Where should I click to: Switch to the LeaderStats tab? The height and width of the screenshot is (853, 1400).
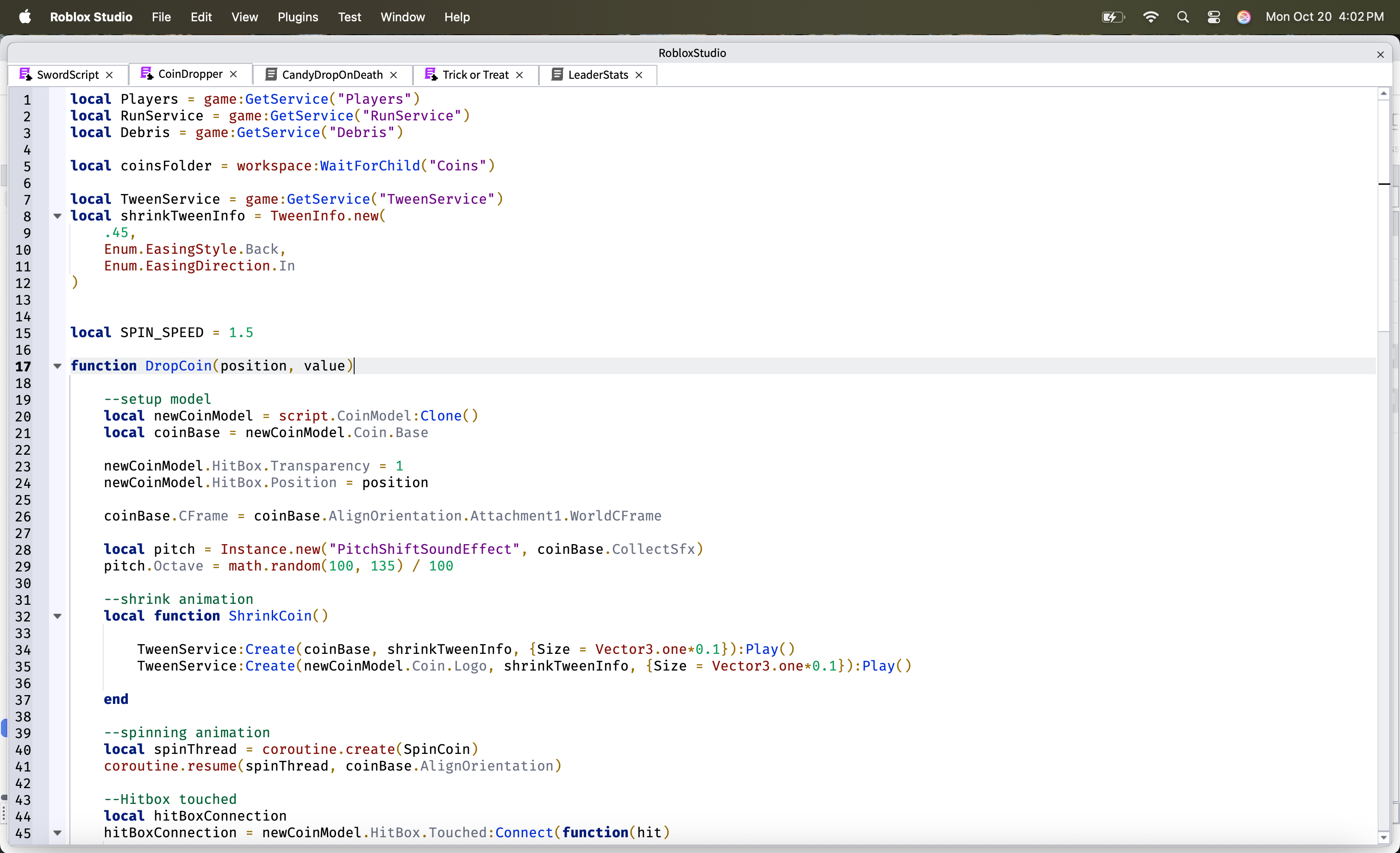(598, 75)
